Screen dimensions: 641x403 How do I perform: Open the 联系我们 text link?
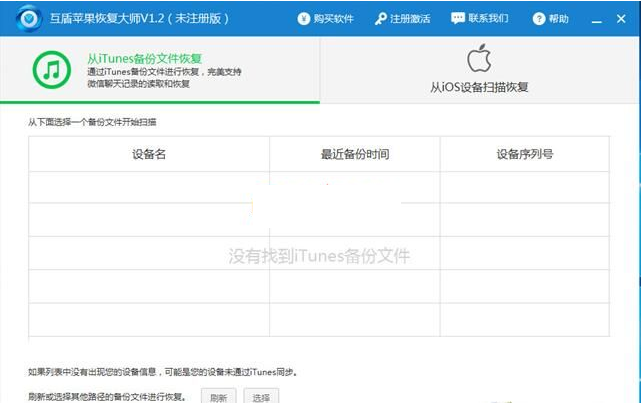(490, 19)
